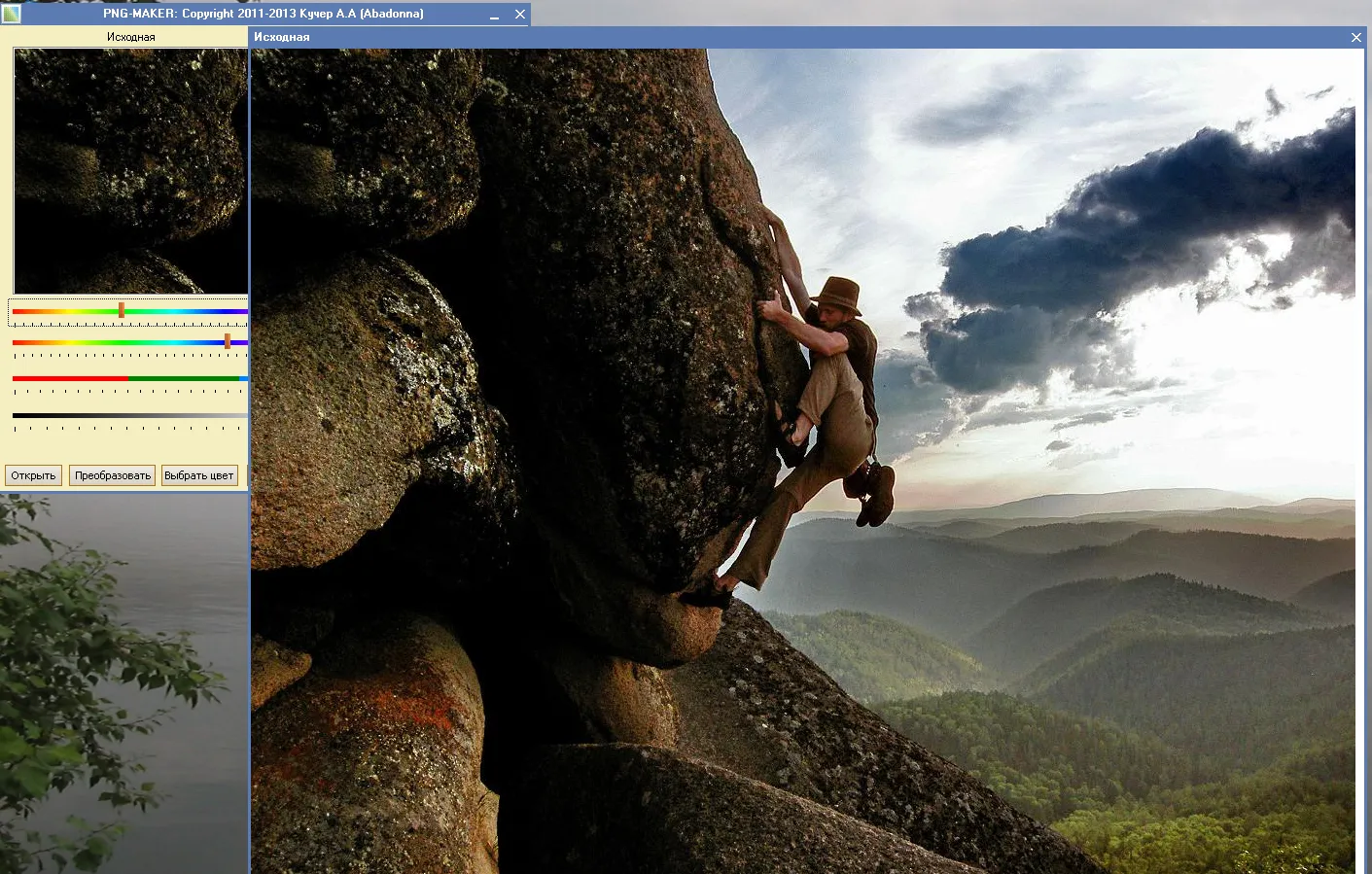Click the red-green color bar slider
Viewport: 1372px width, 874px height.
[129, 379]
